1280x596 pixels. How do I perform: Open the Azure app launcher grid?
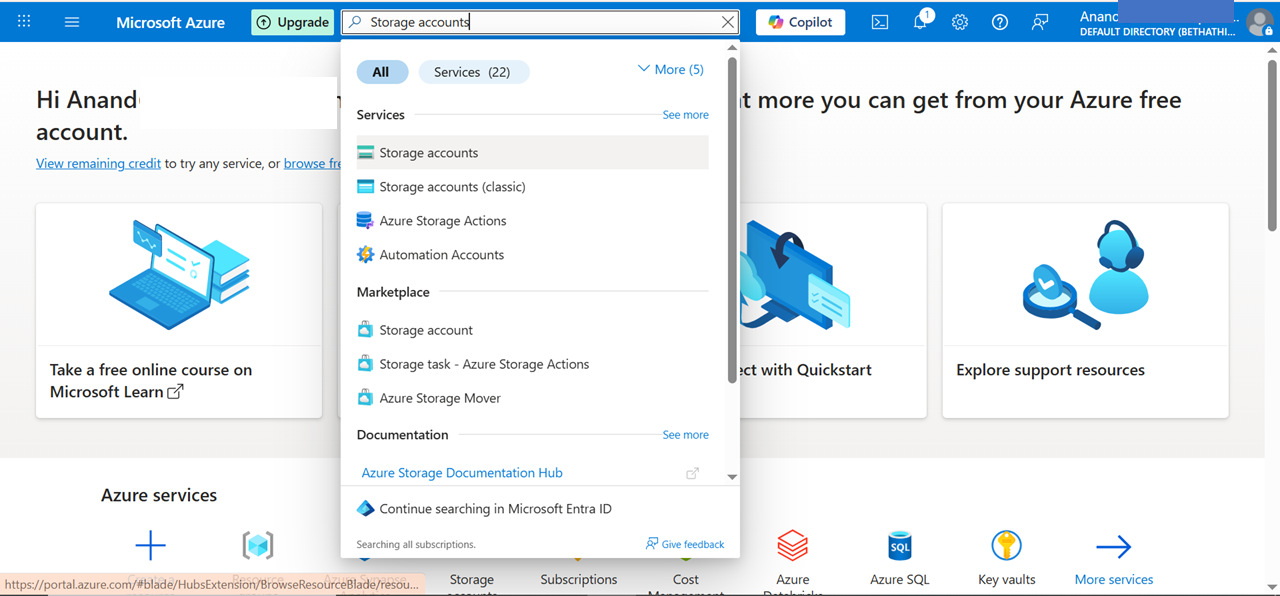point(24,21)
